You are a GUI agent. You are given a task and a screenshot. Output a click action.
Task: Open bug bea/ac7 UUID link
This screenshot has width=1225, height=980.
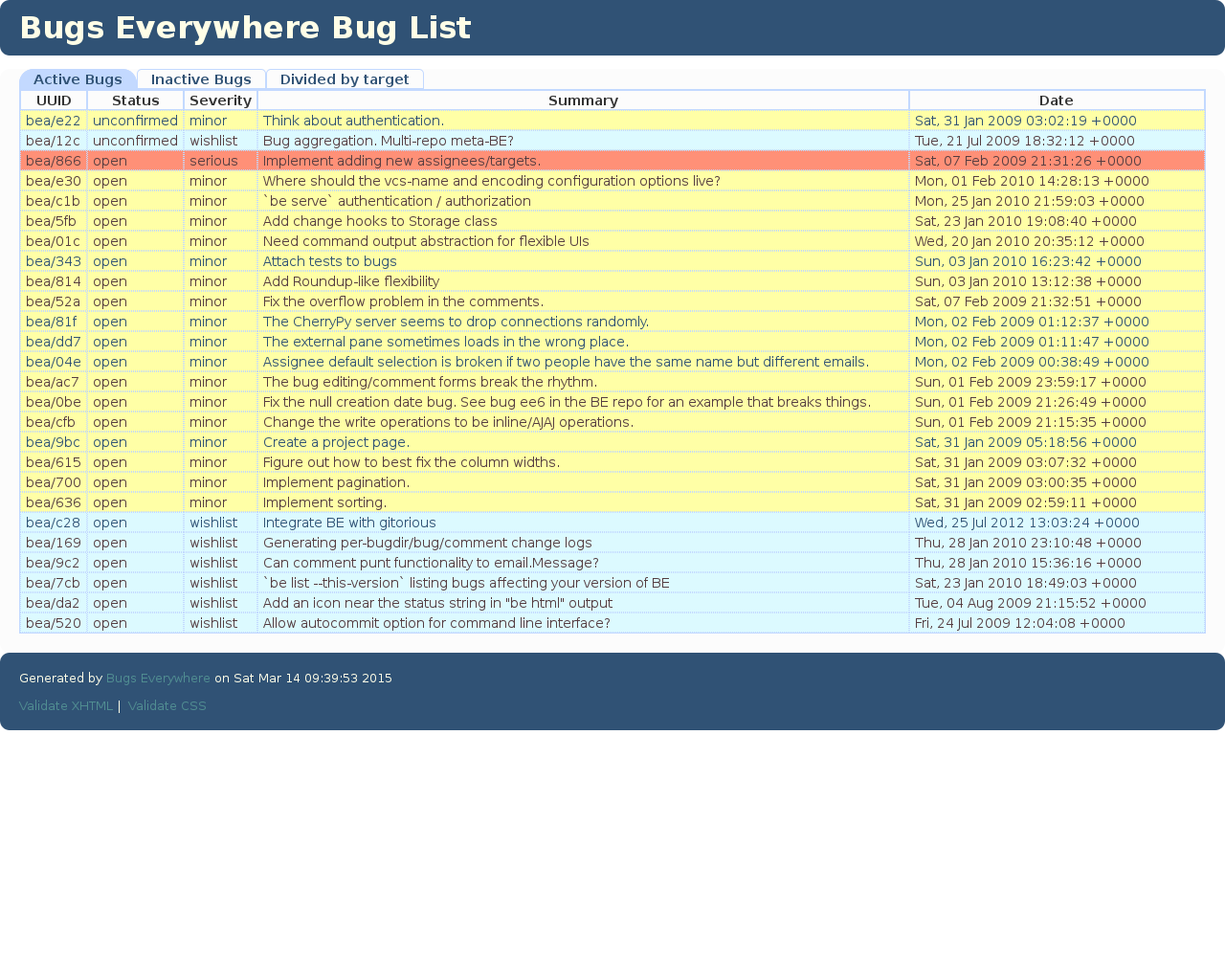[x=54, y=382]
